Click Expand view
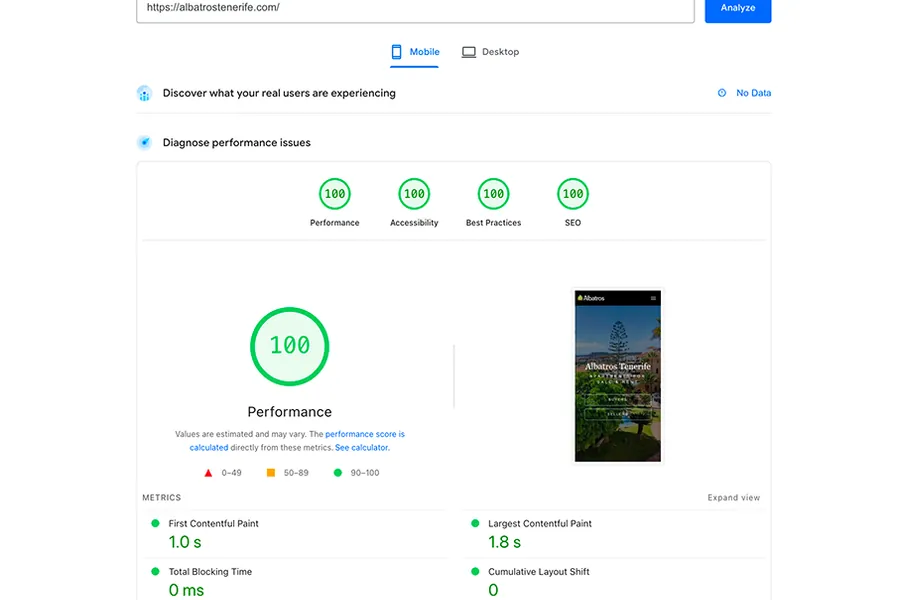This screenshot has width=900, height=600. [734, 498]
